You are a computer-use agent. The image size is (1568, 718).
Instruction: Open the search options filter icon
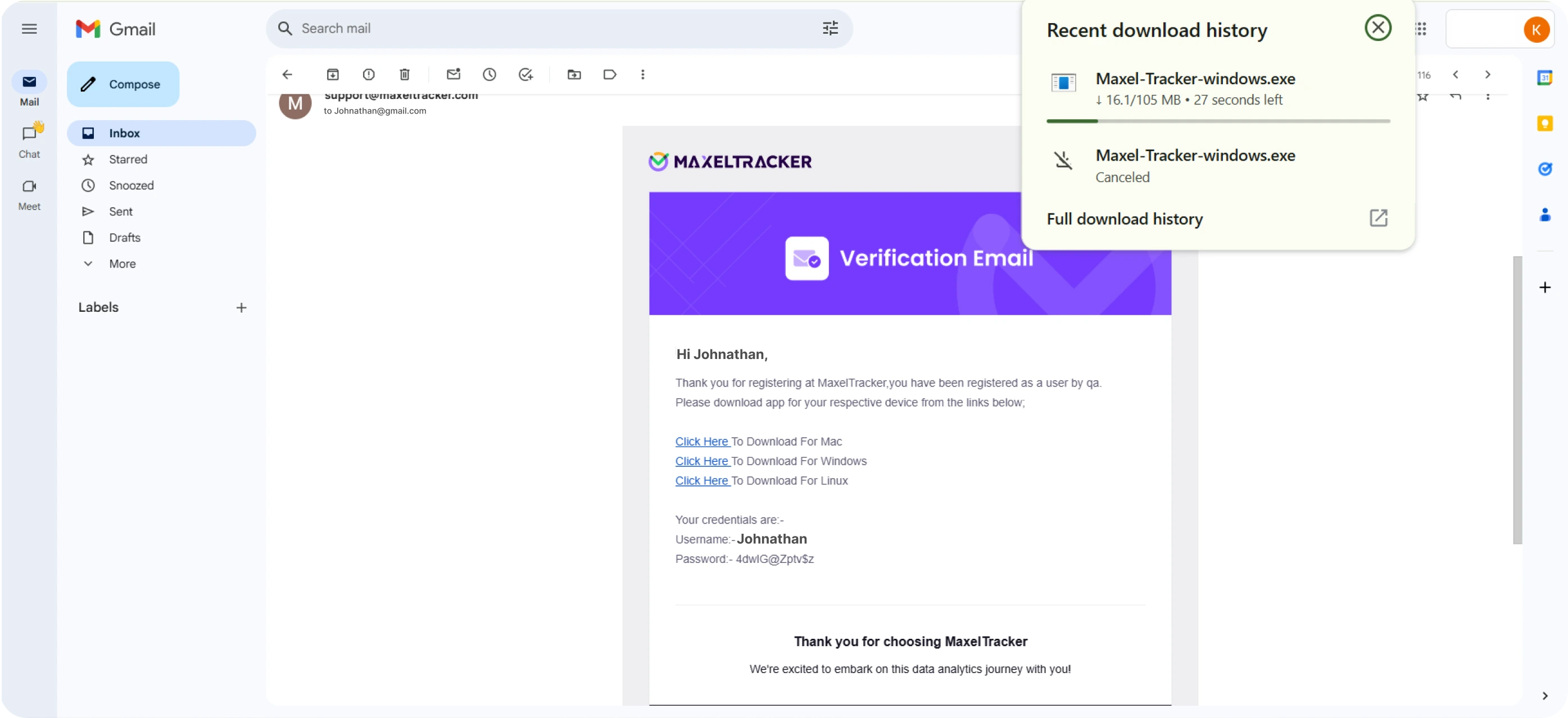[830, 28]
